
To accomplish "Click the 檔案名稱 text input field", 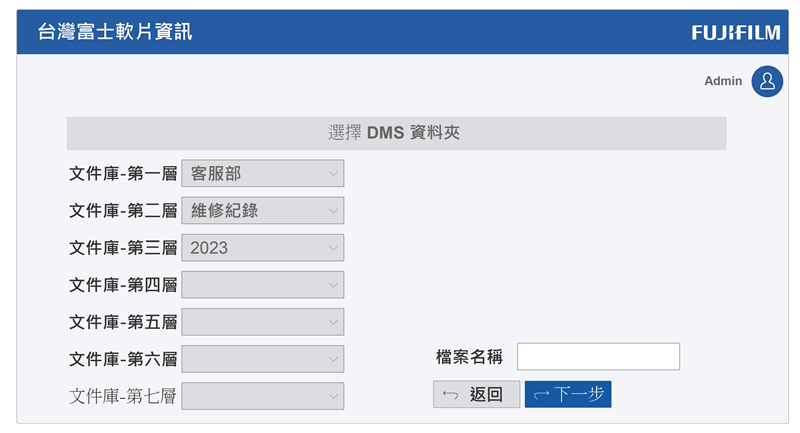I will click(x=598, y=357).
